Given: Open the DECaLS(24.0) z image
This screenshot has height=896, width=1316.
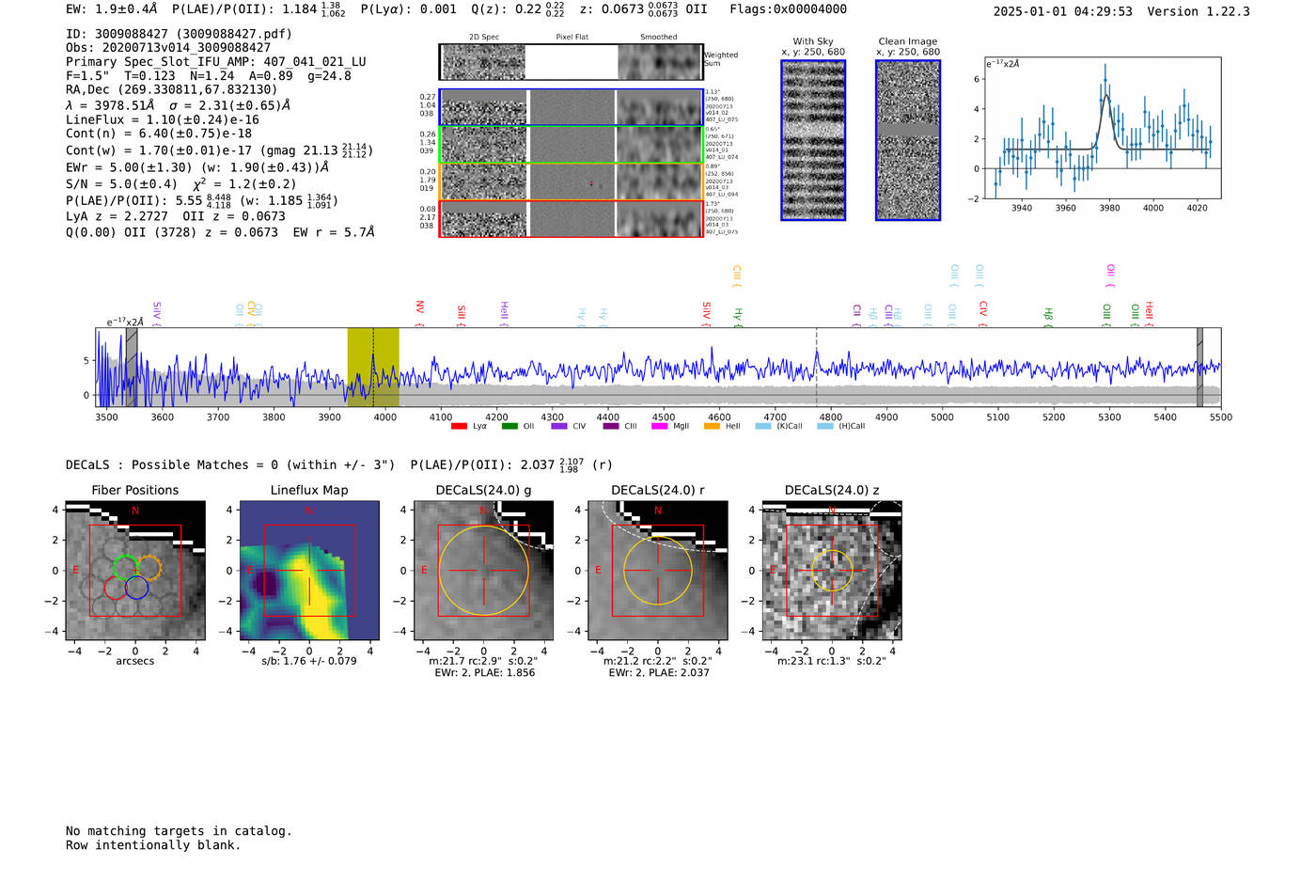Looking at the screenshot, I should [832, 571].
